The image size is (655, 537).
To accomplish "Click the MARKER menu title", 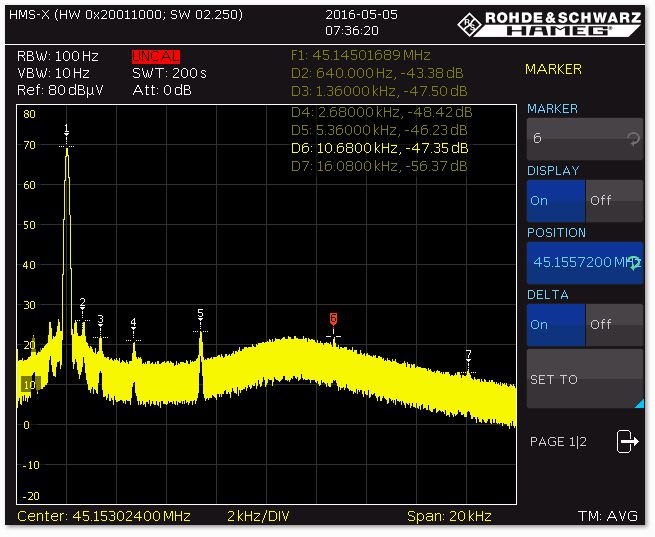I will click(553, 69).
